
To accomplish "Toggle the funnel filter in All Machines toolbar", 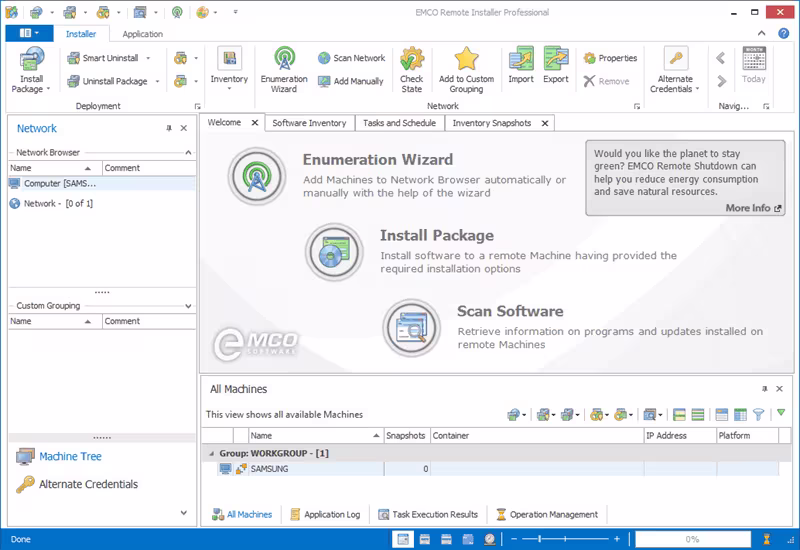I will coord(759,415).
